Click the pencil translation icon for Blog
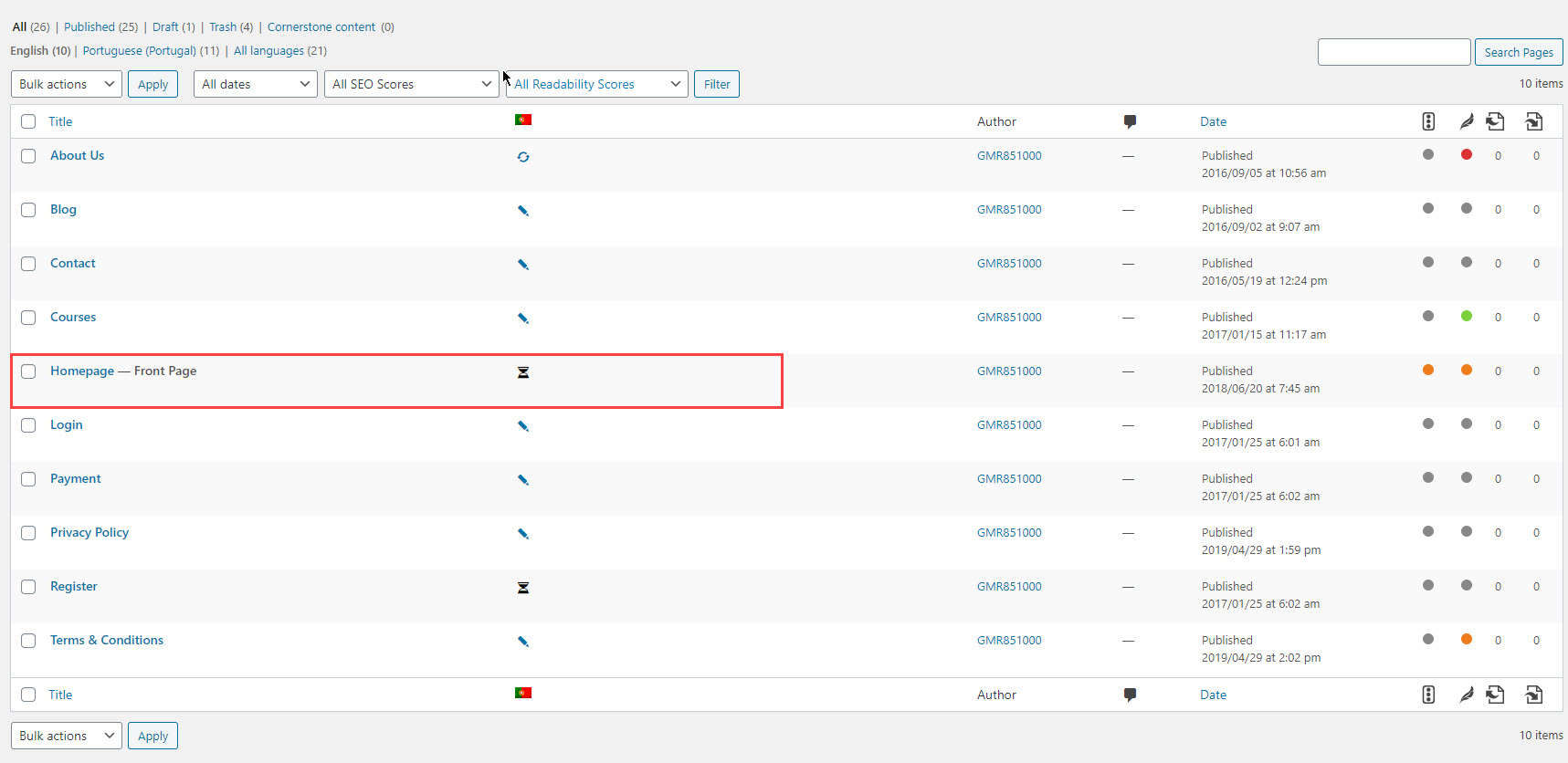Image resolution: width=1568 pixels, height=763 pixels. pyautogui.click(x=523, y=211)
